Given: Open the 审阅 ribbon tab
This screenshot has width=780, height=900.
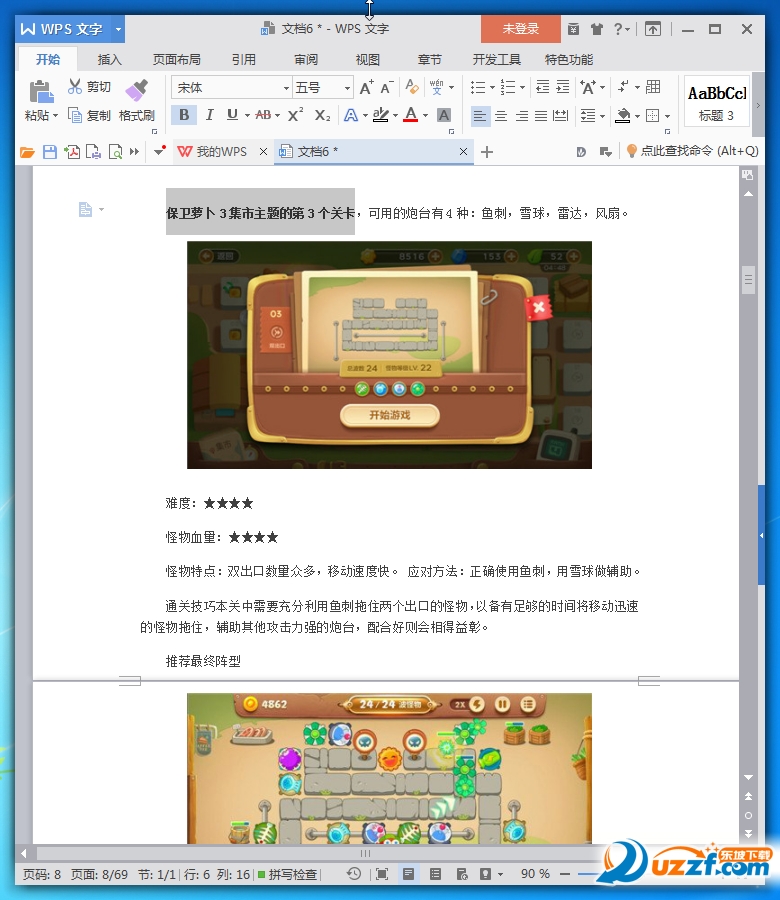Looking at the screenshot, I should [x=306, y=60].
